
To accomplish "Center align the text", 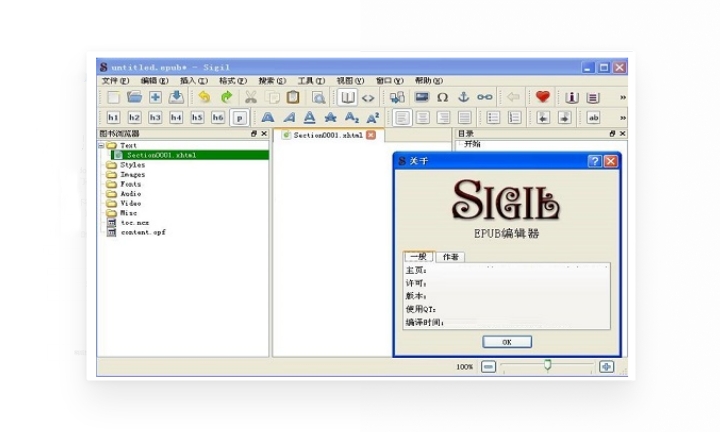I will pos(422,118).
